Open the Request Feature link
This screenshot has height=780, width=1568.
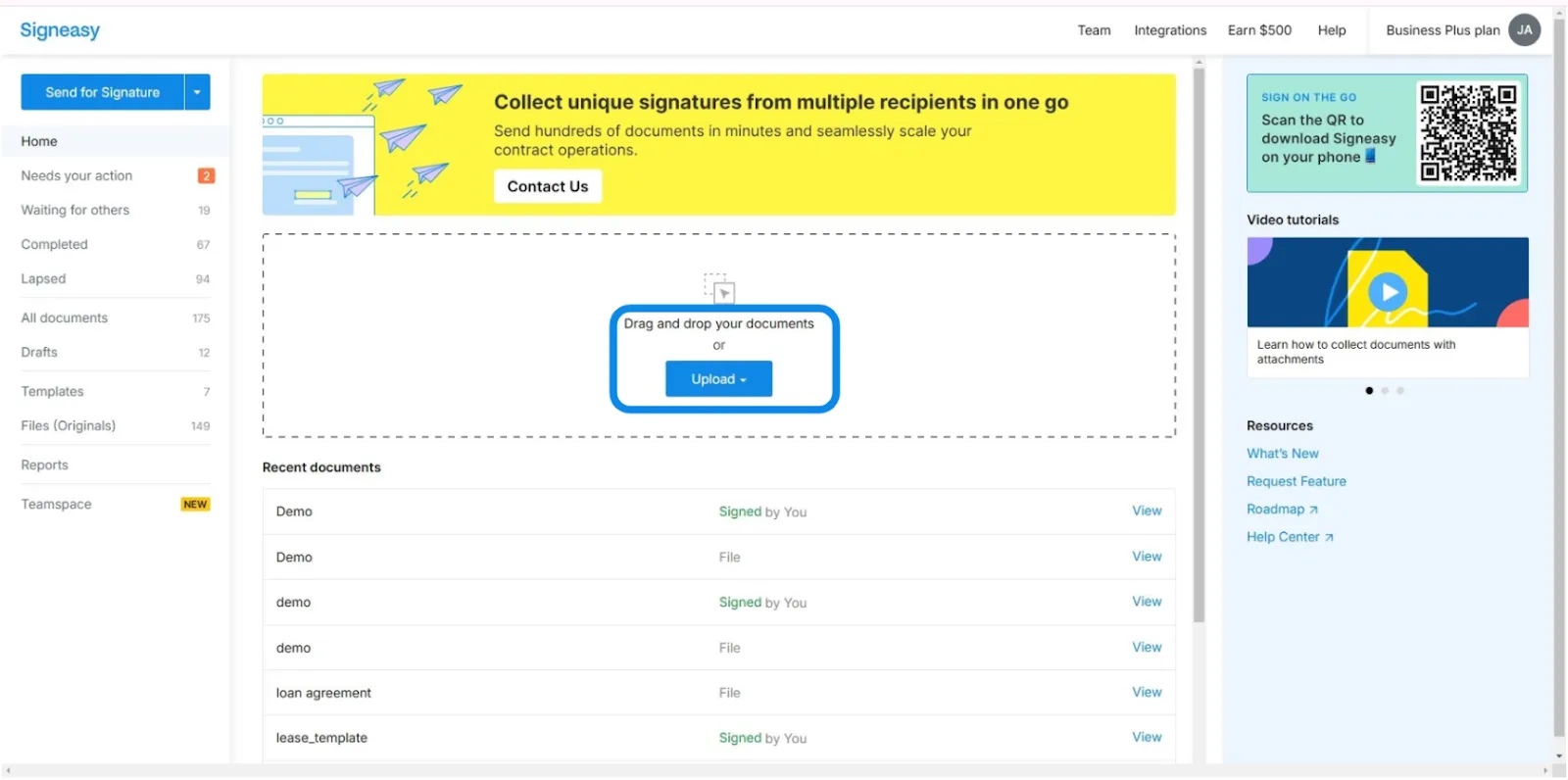[1296, 481]
